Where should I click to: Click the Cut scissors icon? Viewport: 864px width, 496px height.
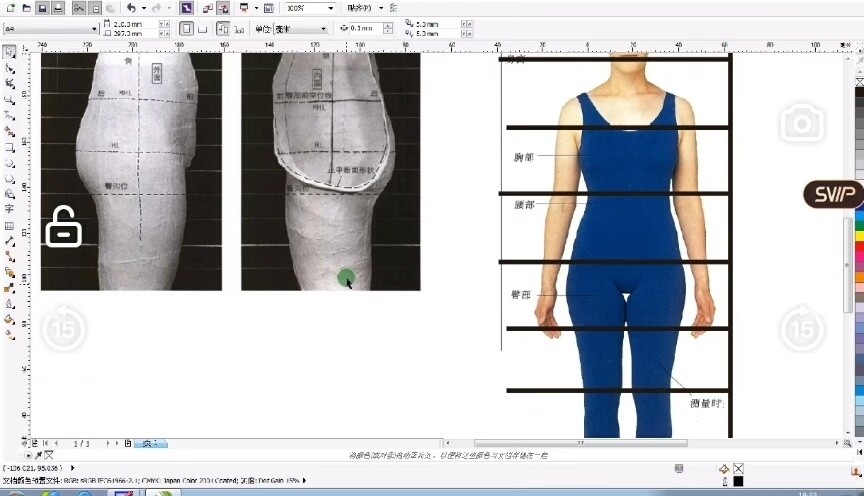click(78, 8)
